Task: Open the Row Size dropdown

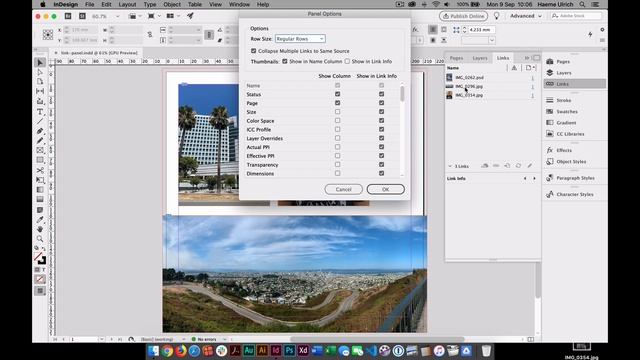Action: pyautogui.click(x=300, y=39)
